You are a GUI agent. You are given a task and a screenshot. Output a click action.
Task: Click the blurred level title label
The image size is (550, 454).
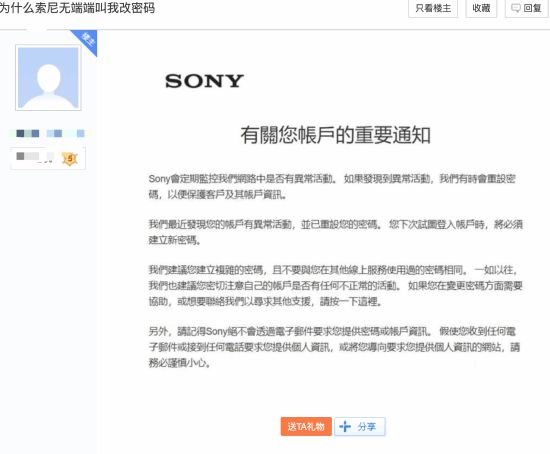pos(35,156)
